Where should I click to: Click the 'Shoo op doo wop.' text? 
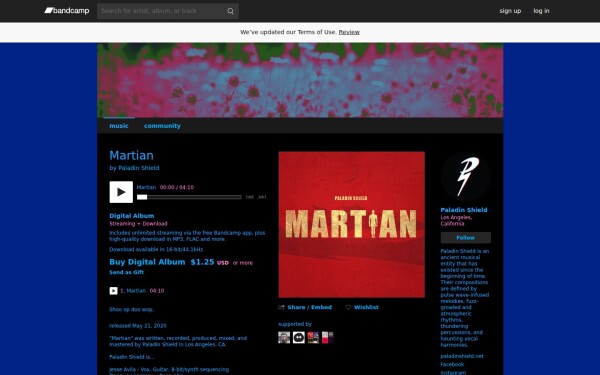pos(132,310)
